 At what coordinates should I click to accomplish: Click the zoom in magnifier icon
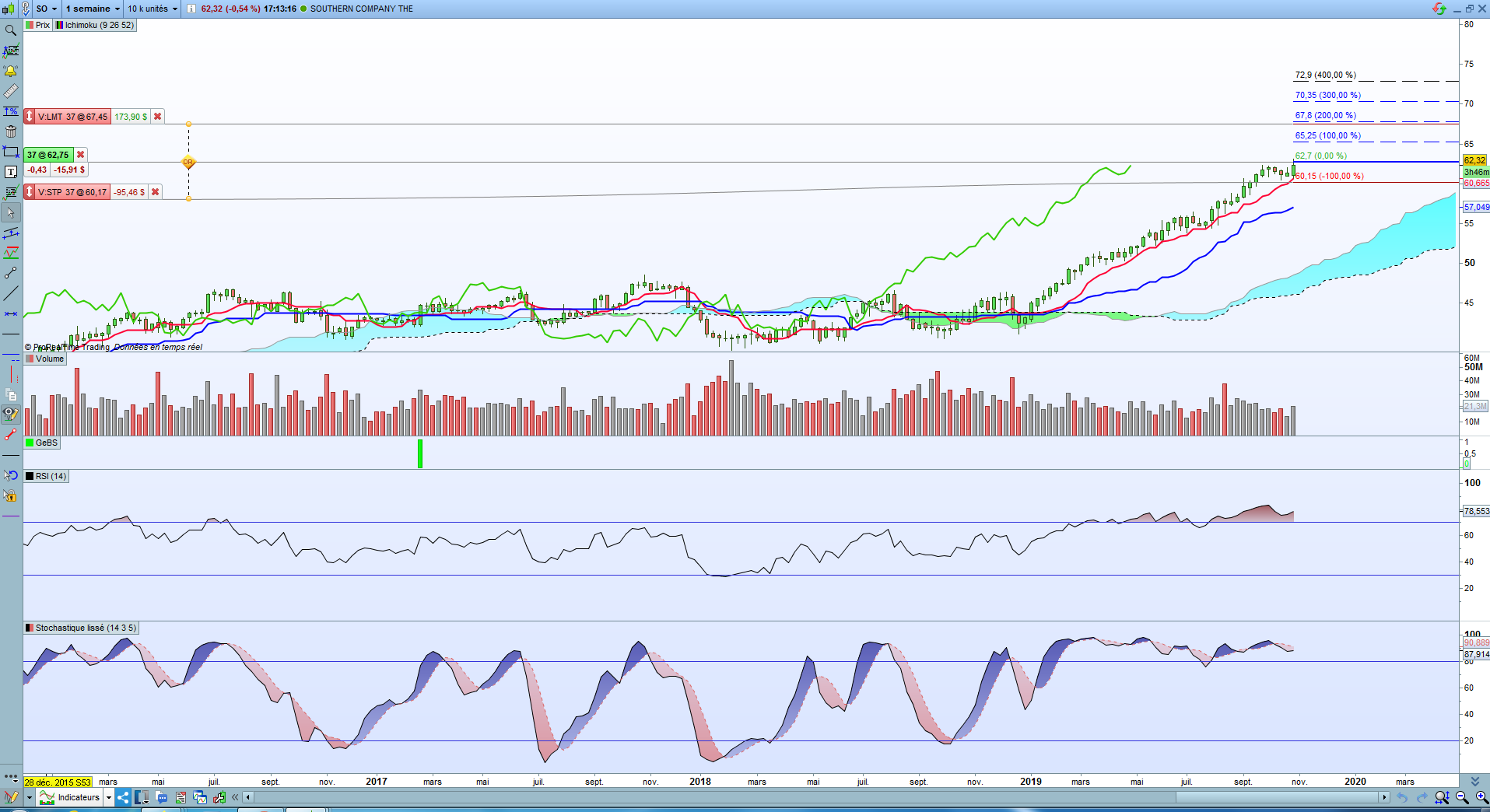[1481, 797]
